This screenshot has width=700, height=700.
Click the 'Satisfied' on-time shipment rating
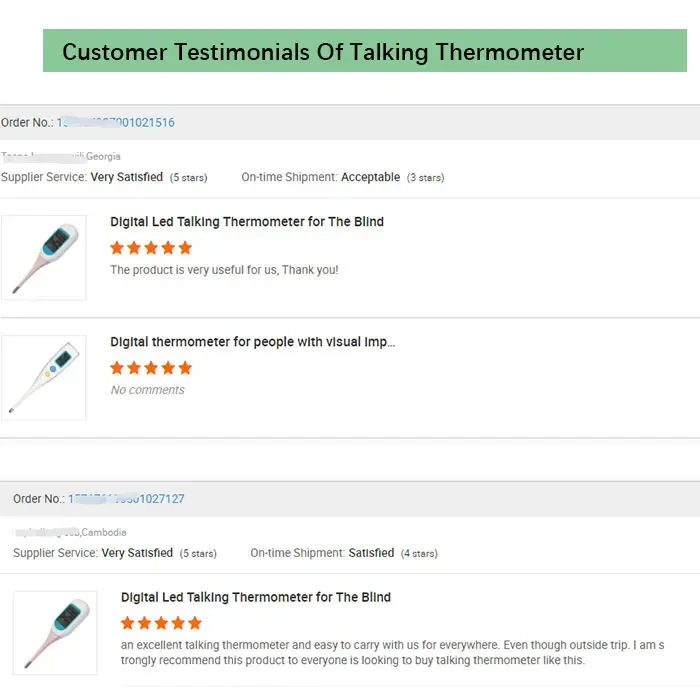[x=371, y=553]
